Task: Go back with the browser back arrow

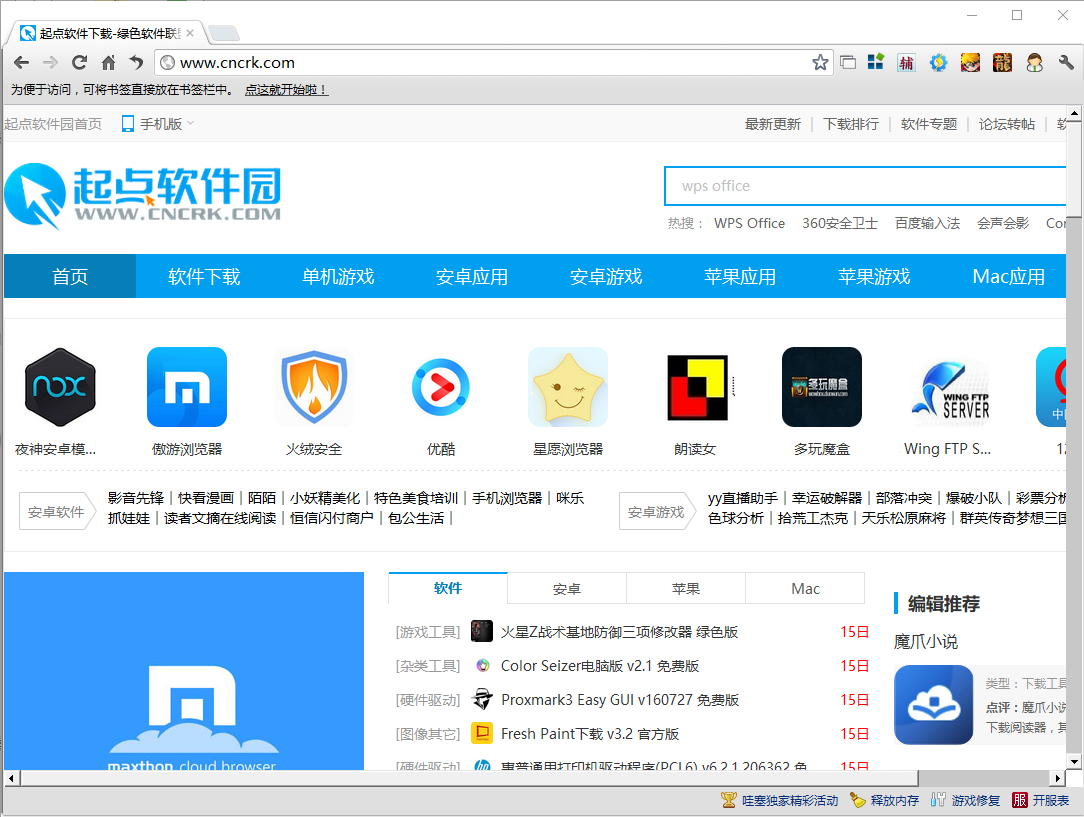Action: pos(21,63)
